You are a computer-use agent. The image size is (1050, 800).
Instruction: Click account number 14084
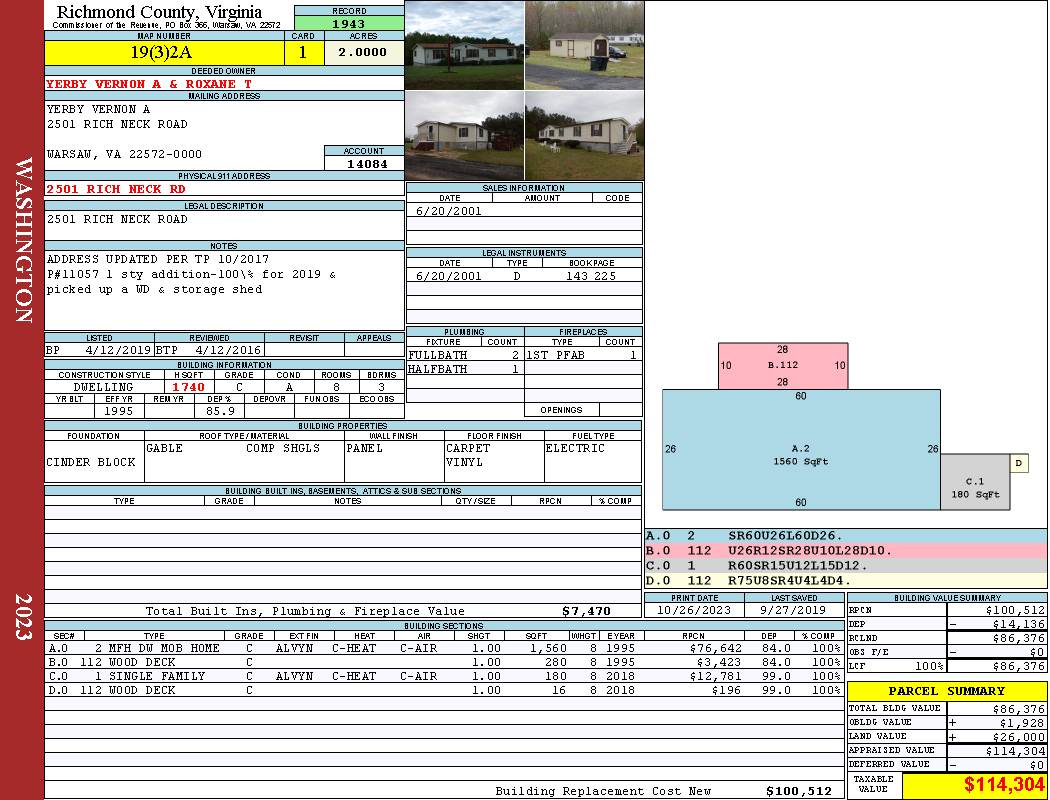[367, 163]
